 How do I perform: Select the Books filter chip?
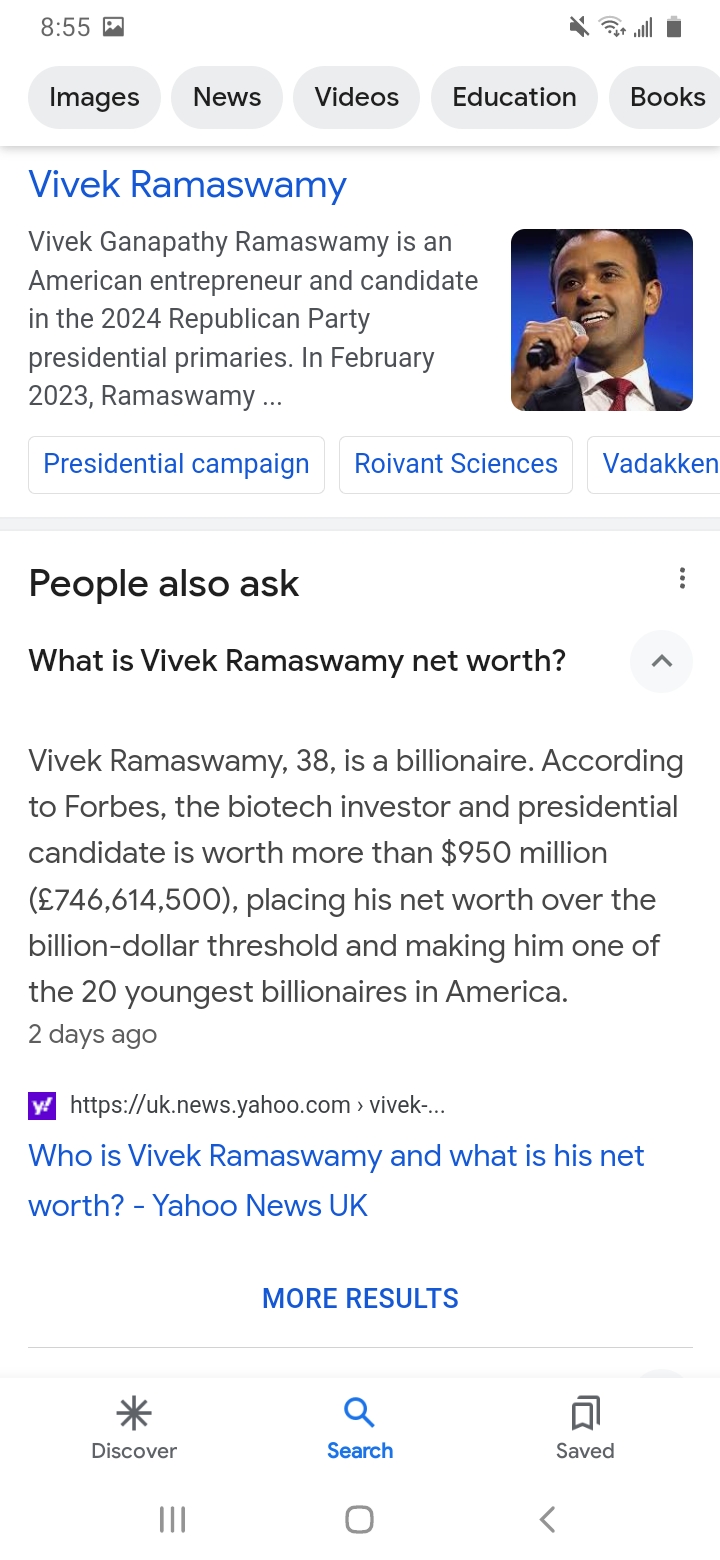(667, 97)
